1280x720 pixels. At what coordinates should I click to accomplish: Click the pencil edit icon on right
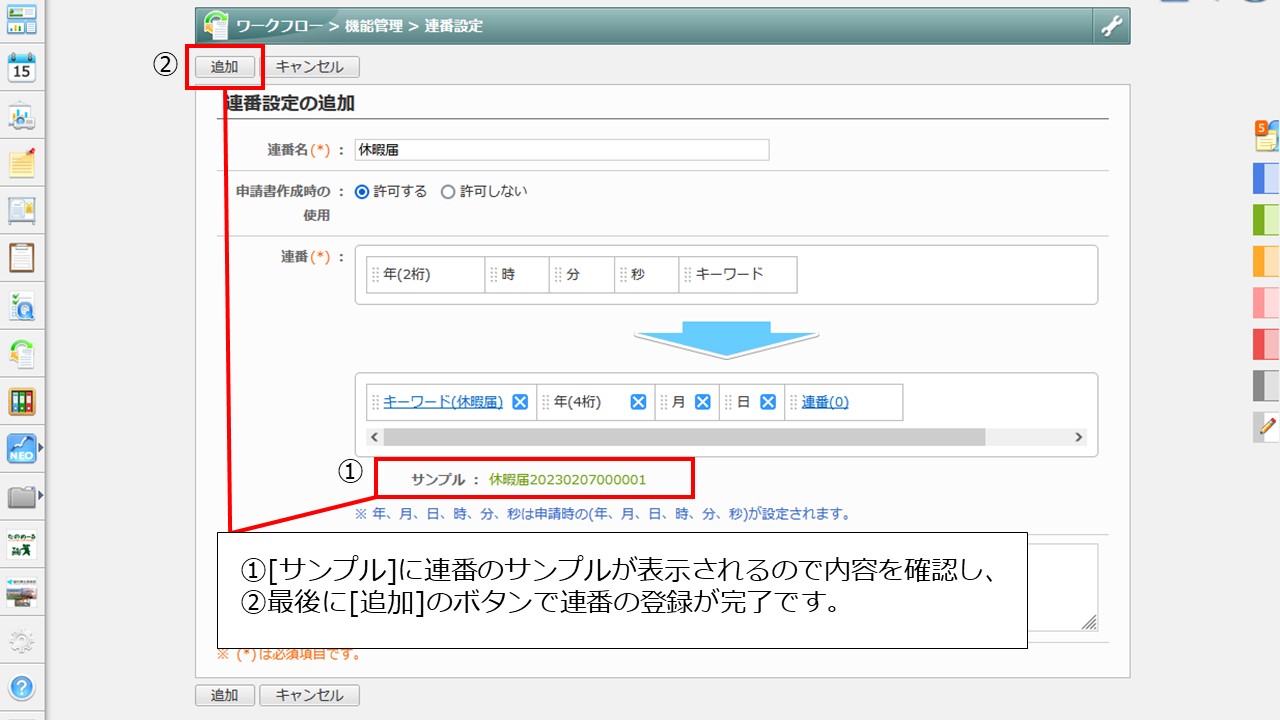1267,427
